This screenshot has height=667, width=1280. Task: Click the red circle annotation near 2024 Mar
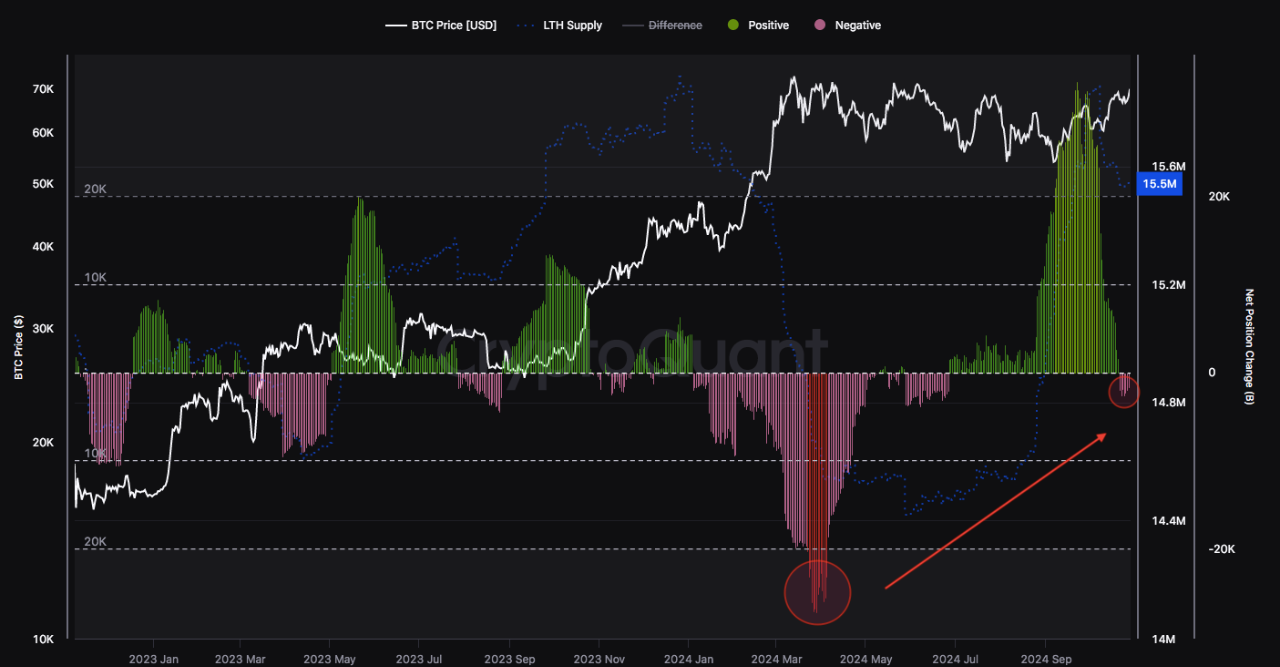coord(817,592)
